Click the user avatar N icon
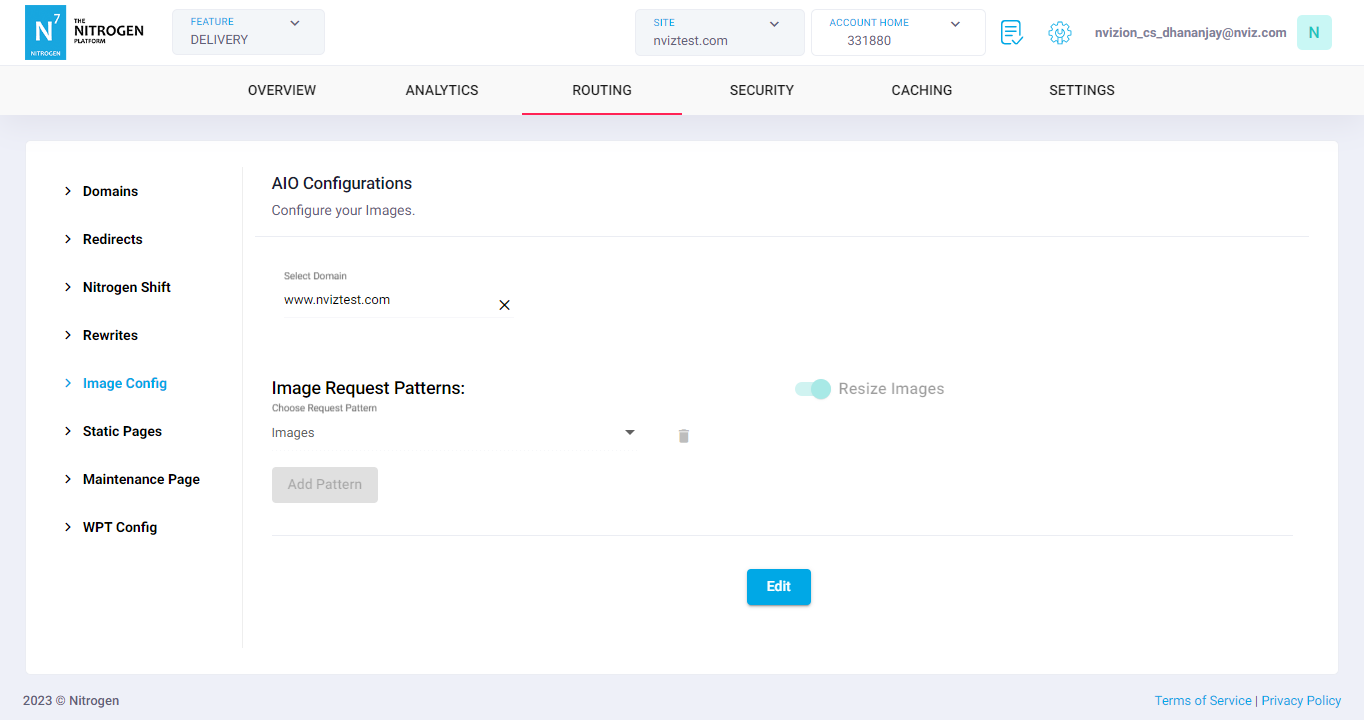1364x720 pixels. [x=1313, y=33]
